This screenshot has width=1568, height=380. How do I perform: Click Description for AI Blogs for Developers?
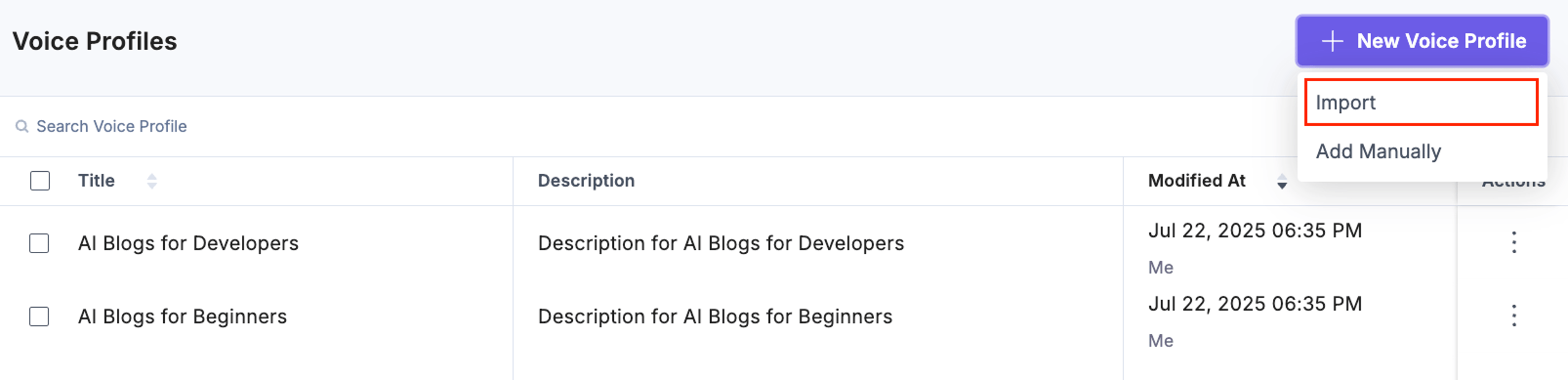(721, 243)
